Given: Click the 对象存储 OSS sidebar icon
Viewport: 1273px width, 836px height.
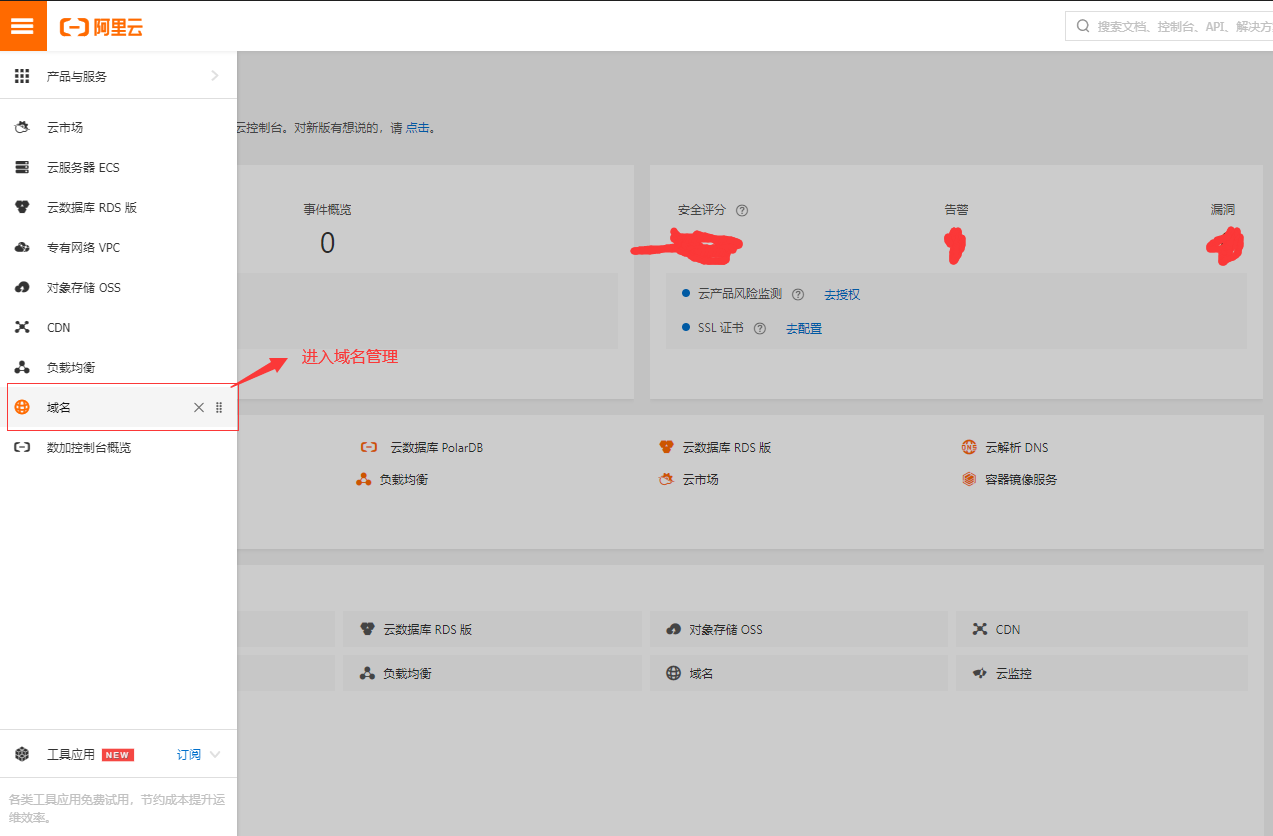Looking at the screenshot, I should tap(22, 288).
